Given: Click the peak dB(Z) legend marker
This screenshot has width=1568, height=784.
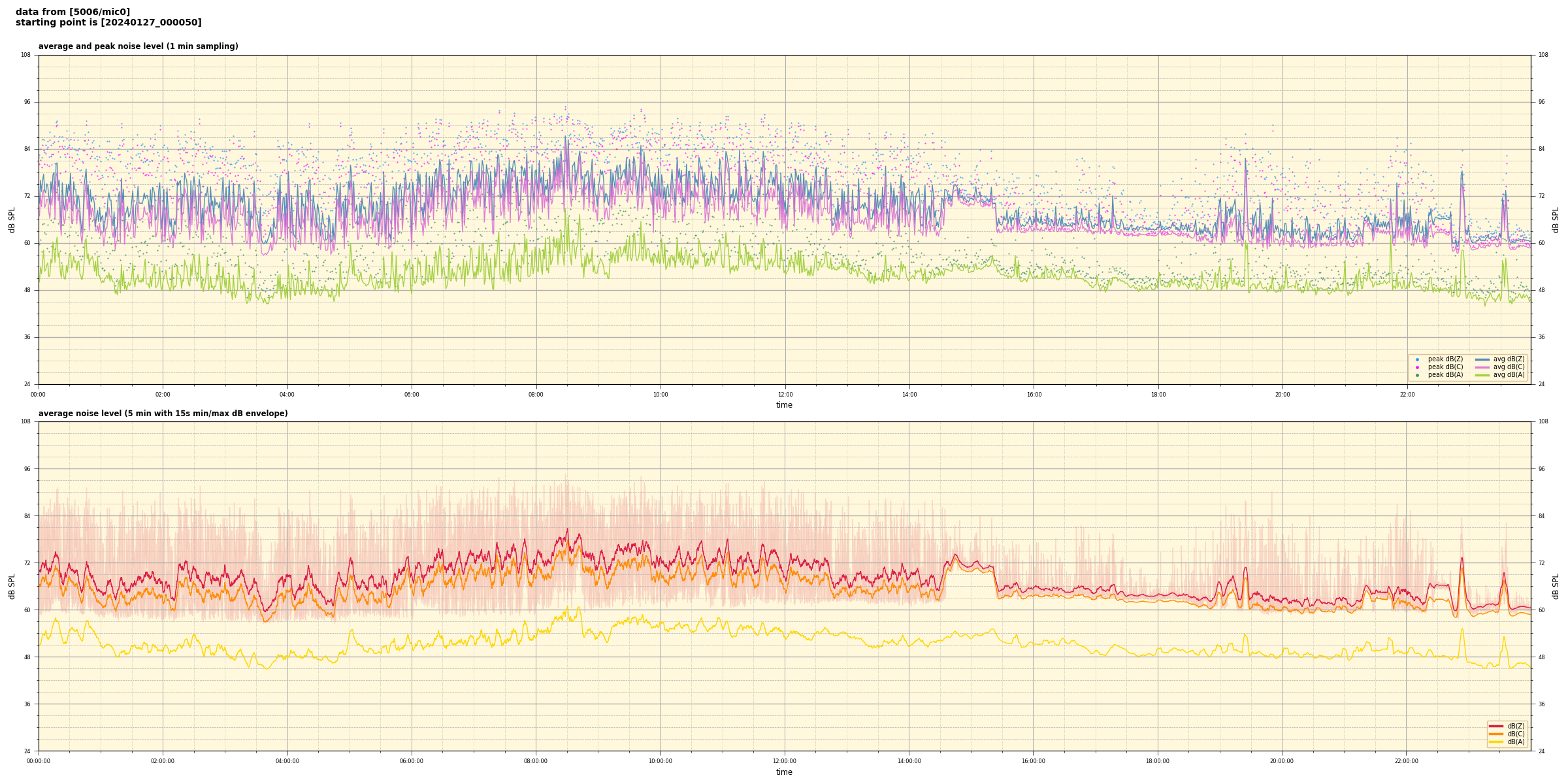Looking at the screenshot, I should point(1417,359).
